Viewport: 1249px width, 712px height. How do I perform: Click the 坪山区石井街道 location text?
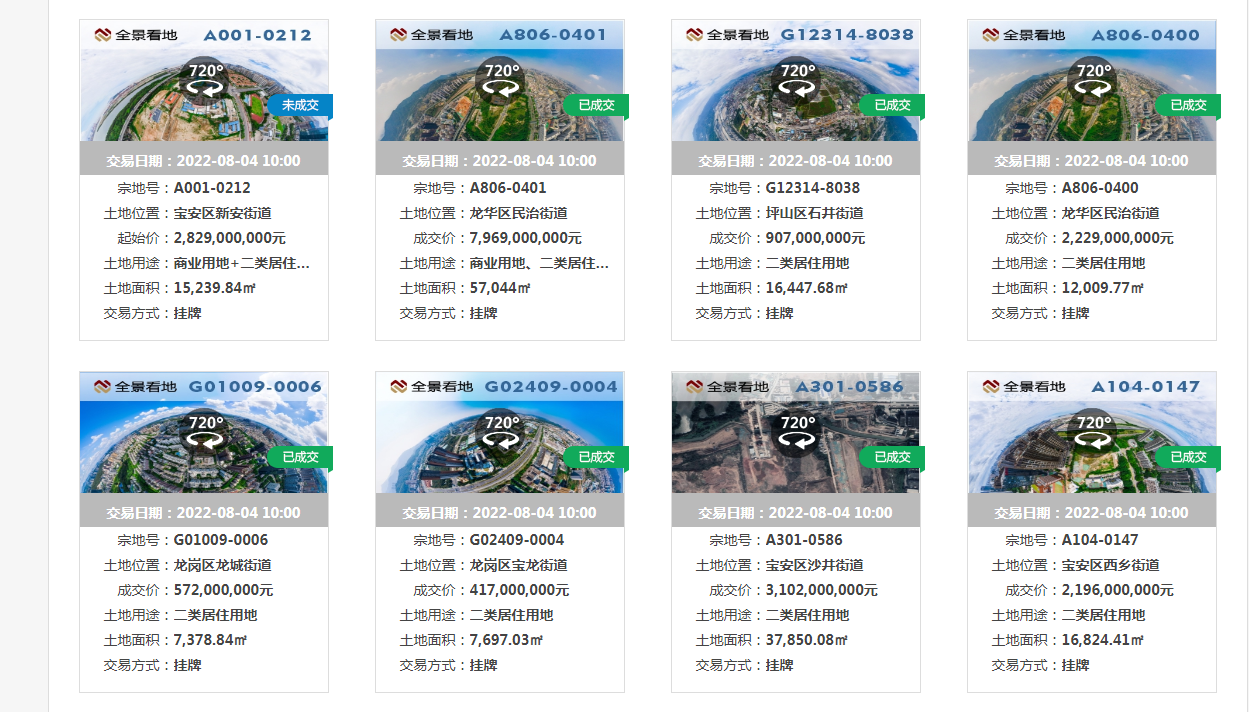pyautogui.click(x=814, y=213)
